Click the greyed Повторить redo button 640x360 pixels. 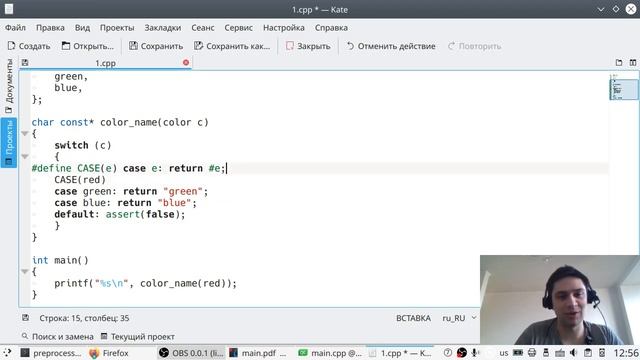474,46
